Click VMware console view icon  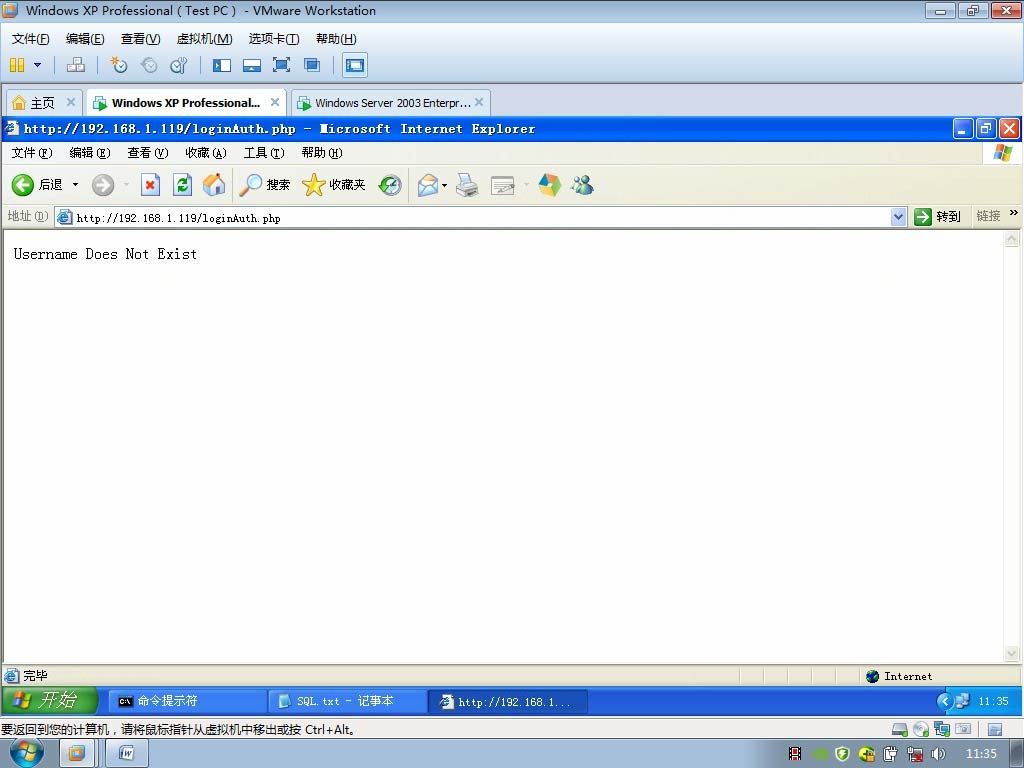(x=355, y=65)
